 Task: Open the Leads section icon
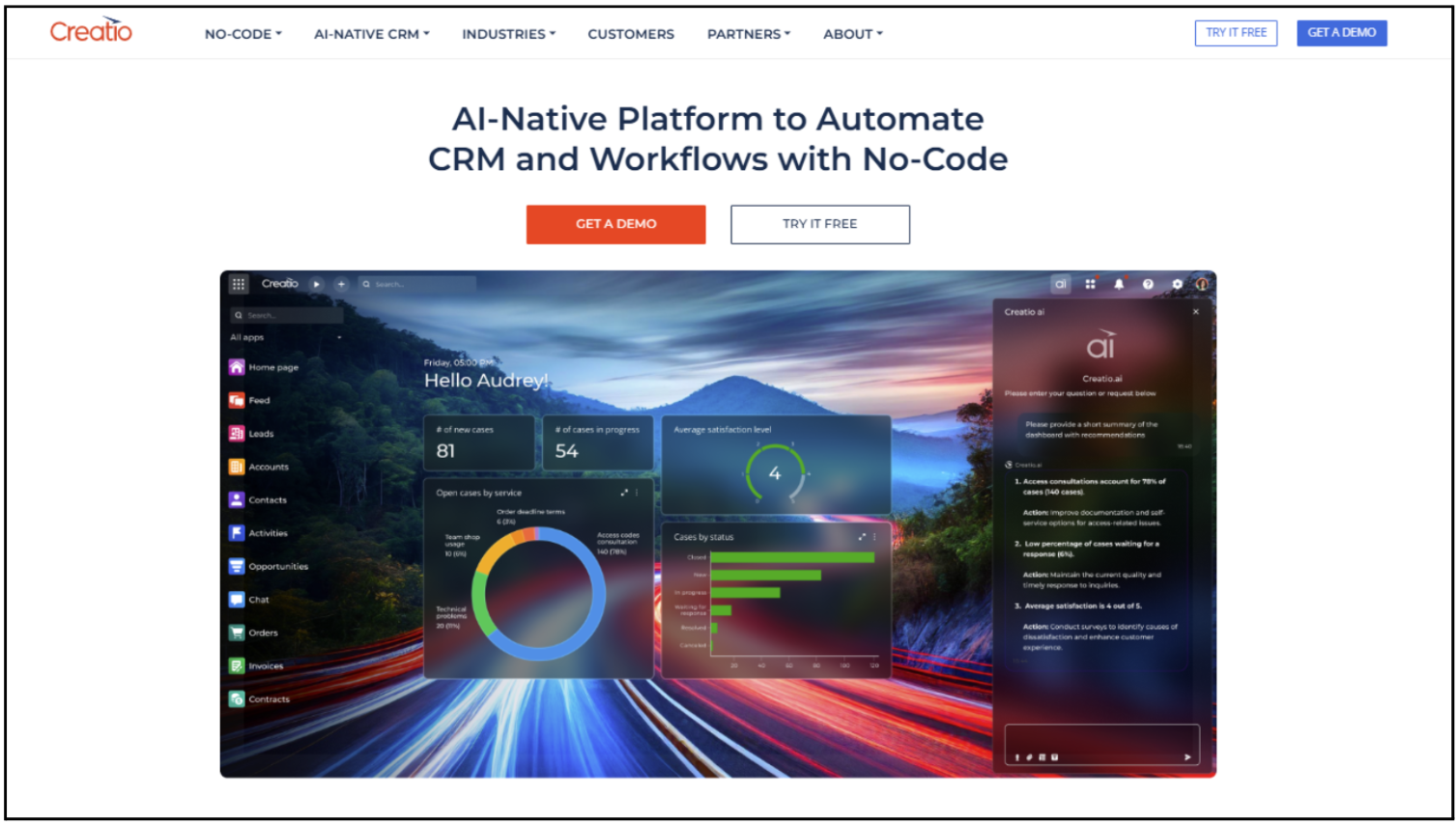237,434
